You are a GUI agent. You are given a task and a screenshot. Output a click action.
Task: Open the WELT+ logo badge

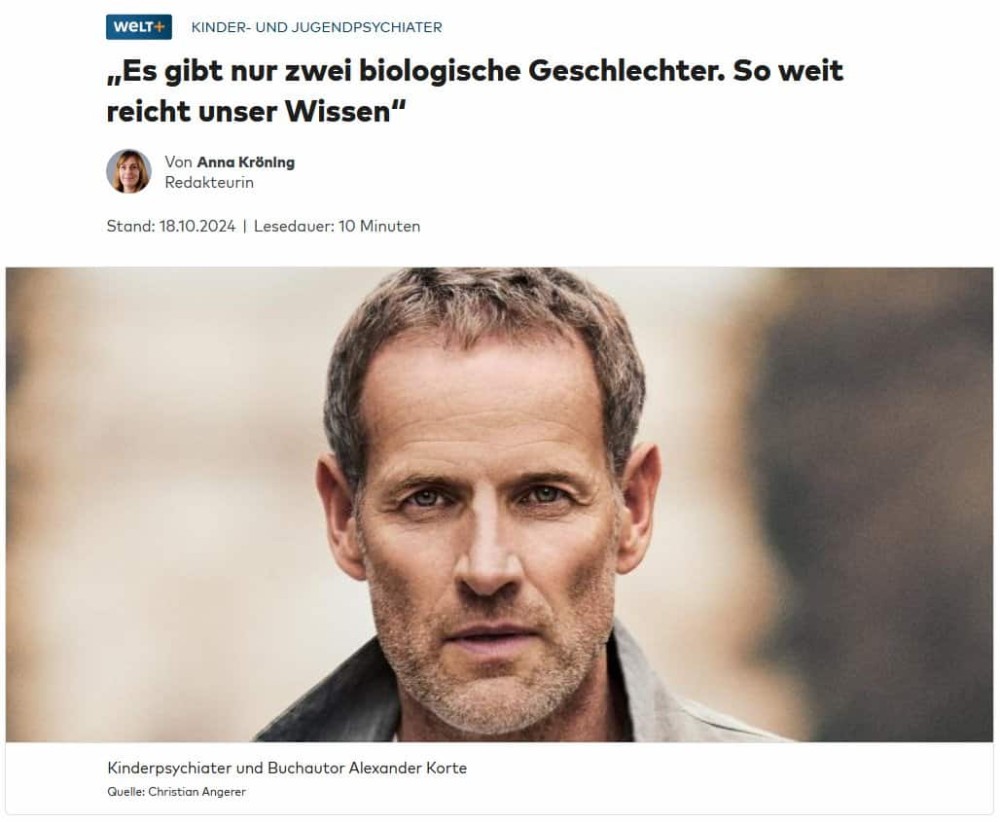click(138, 27)
